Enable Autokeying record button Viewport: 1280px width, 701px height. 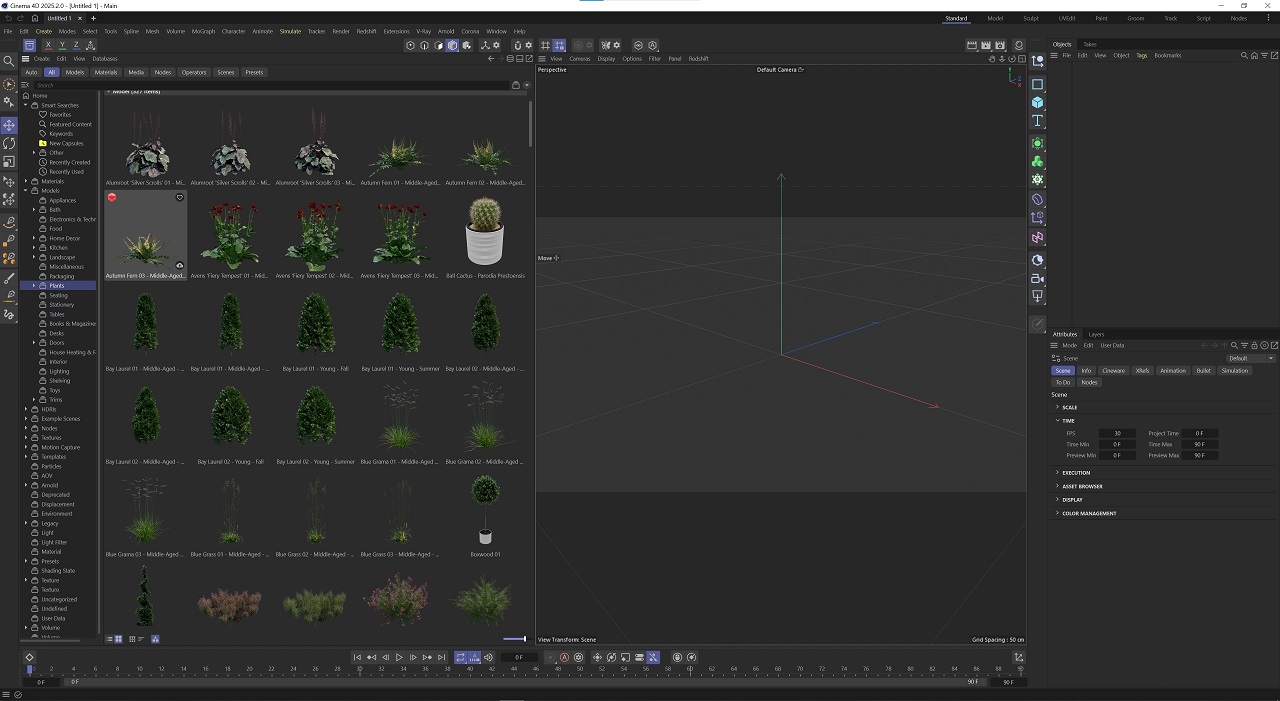[x=564, y=657]
